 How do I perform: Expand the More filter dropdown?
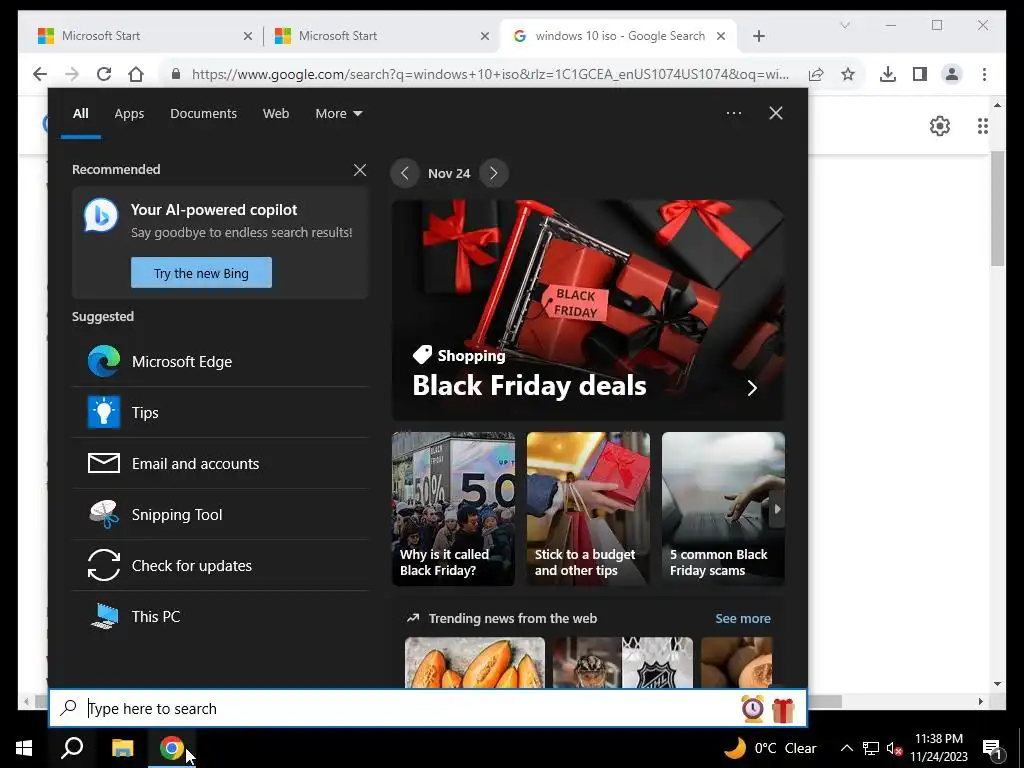click(338, 114)
